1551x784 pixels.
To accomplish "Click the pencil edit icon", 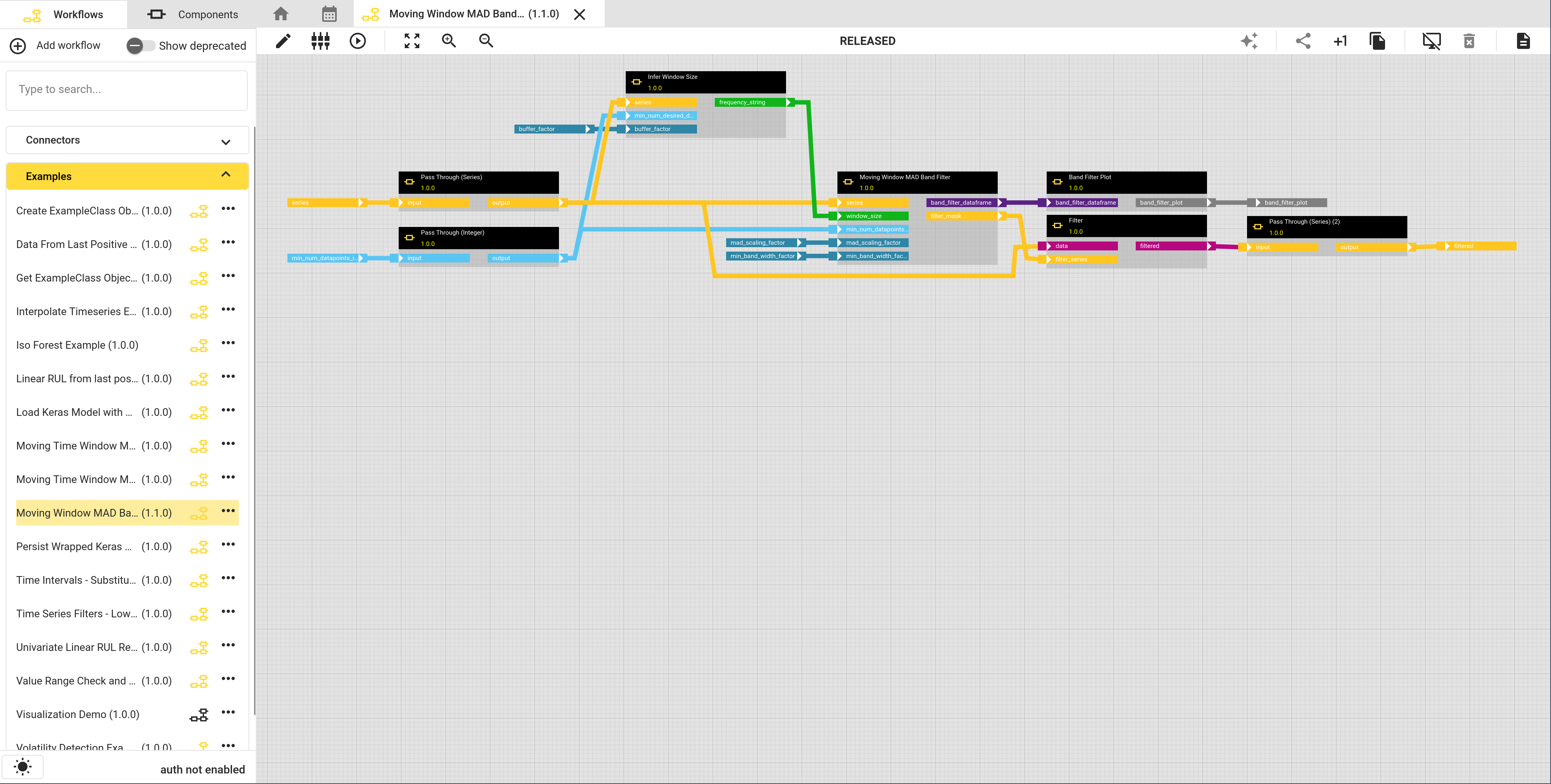I will click(283, 41).
